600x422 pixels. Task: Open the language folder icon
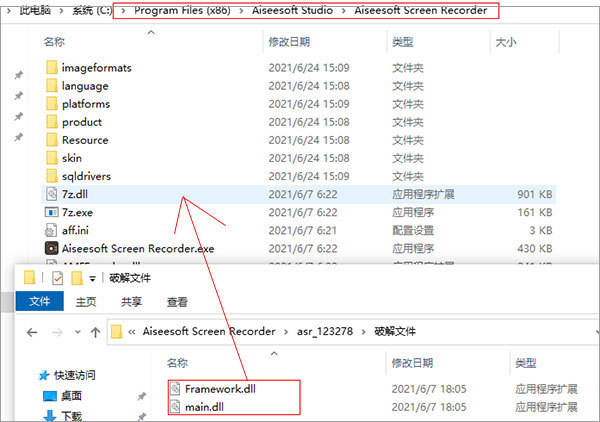pyautogui.click(x=52, y=85)
